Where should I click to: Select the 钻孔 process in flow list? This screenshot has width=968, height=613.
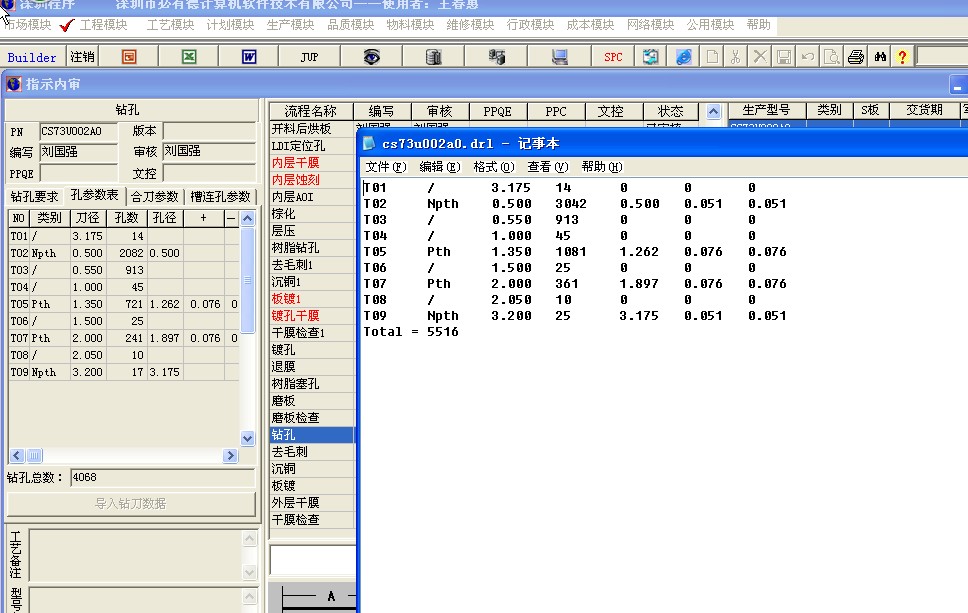tap(312, 435)
